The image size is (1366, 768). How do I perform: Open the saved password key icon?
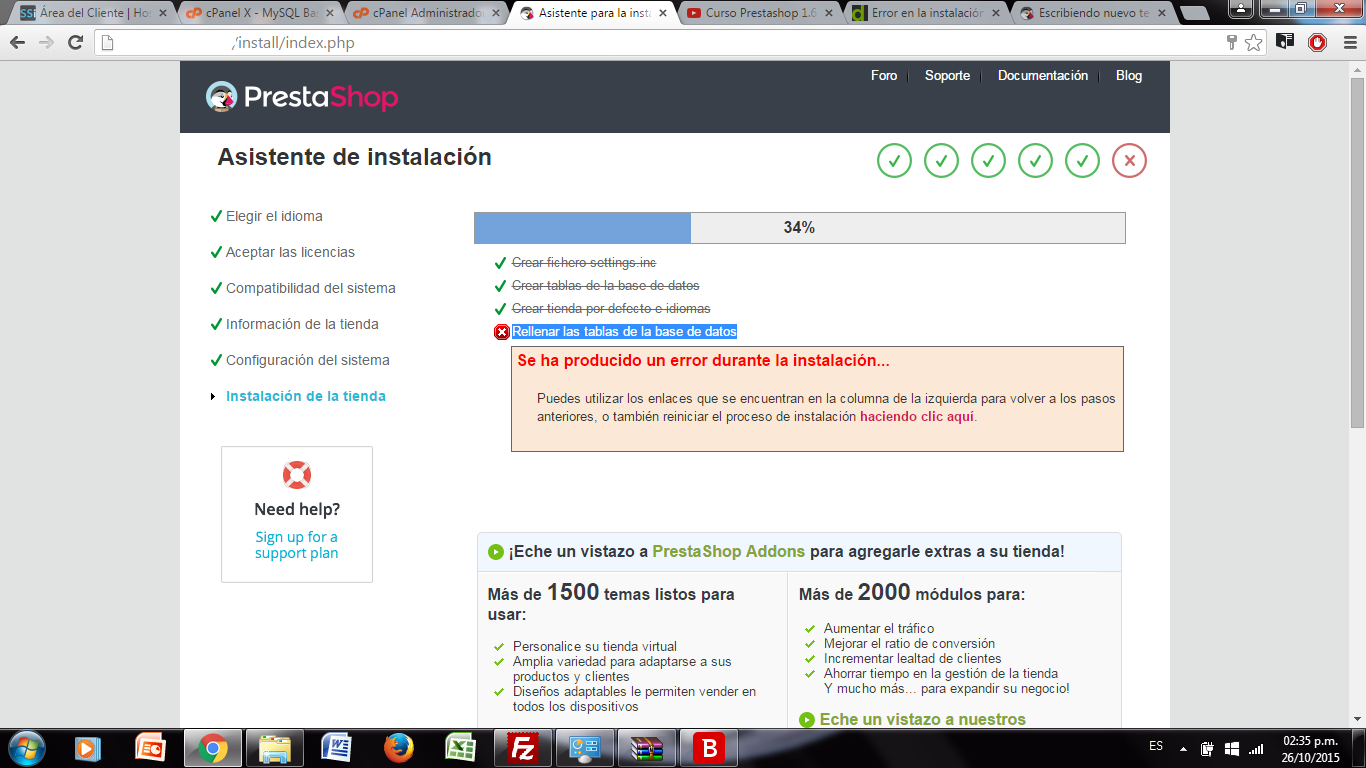point(1232,43)
